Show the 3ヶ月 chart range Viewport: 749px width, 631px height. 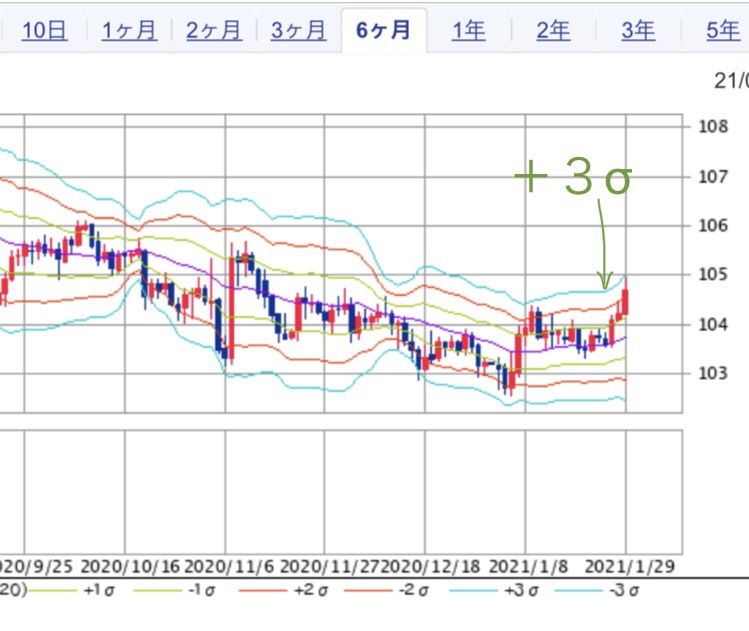point(299,30)
